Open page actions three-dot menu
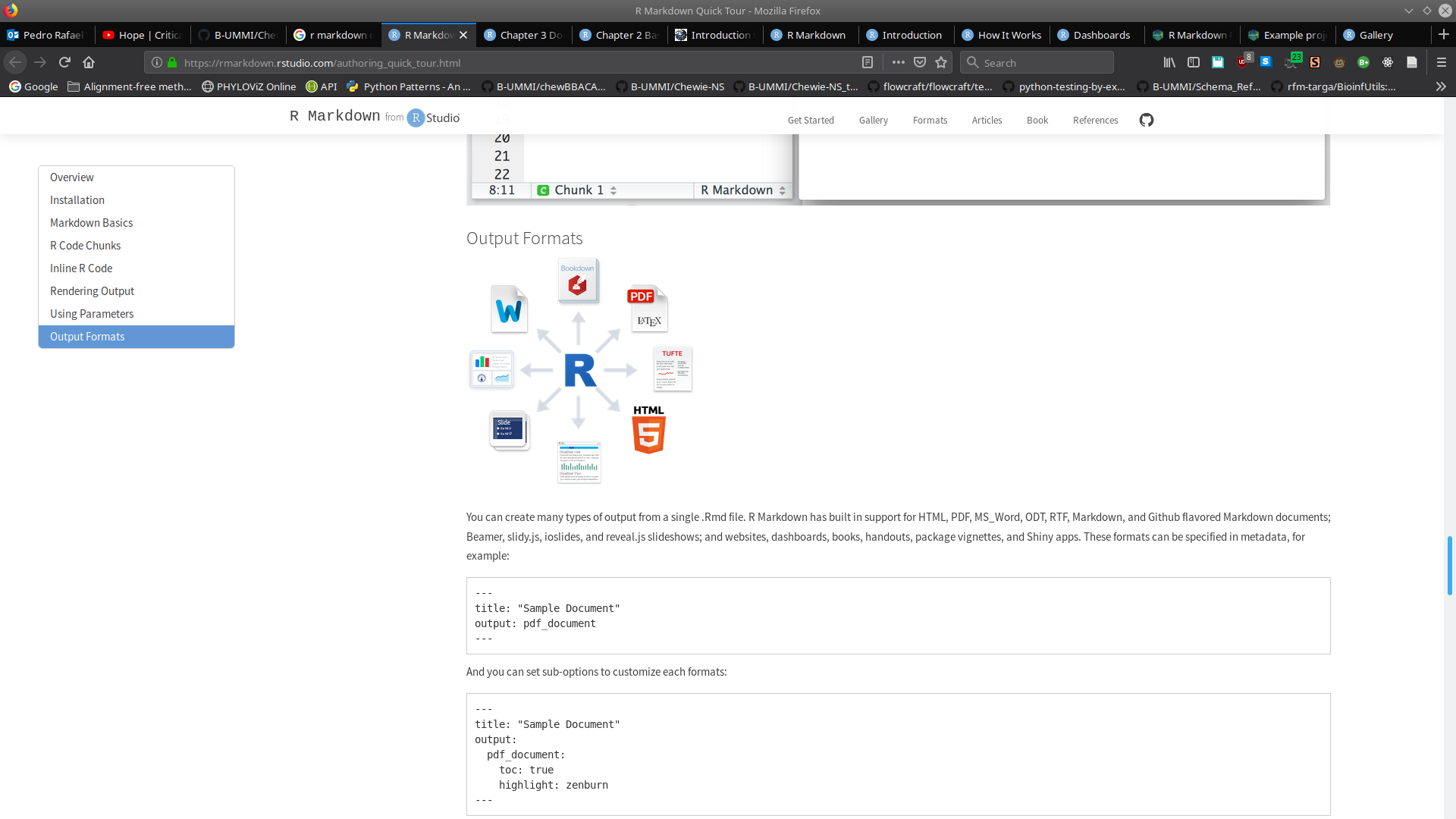This screenshot has width=1456, height=819. [899, 62]
